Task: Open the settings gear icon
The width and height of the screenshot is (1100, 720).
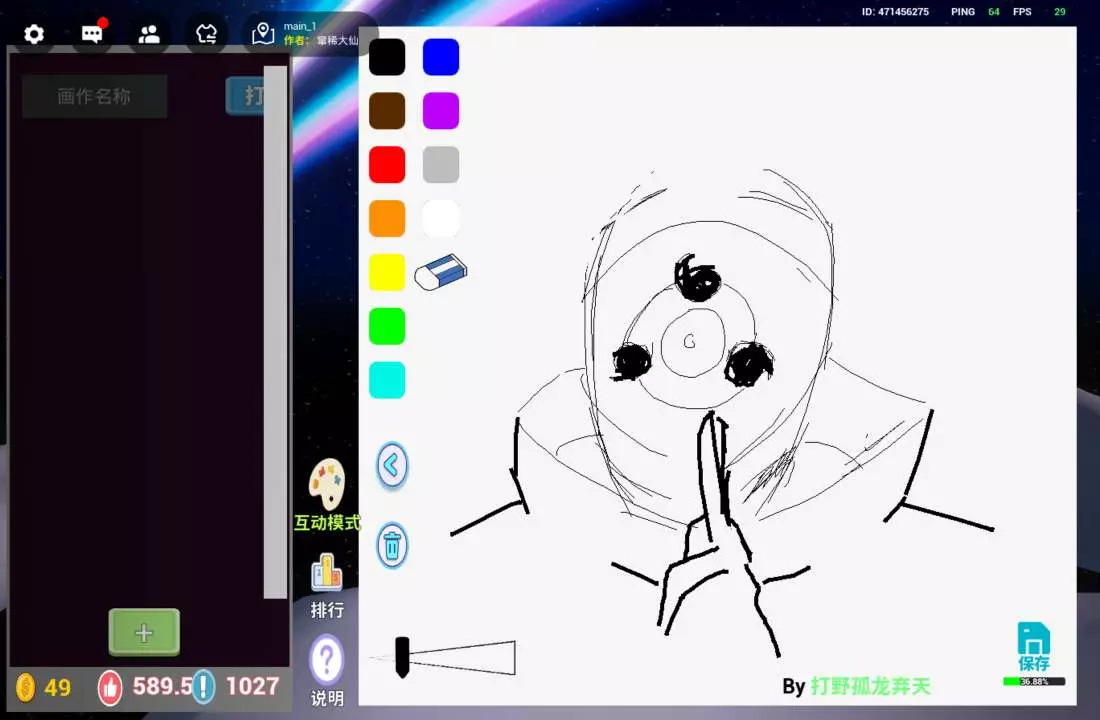Action: [34, 34]
